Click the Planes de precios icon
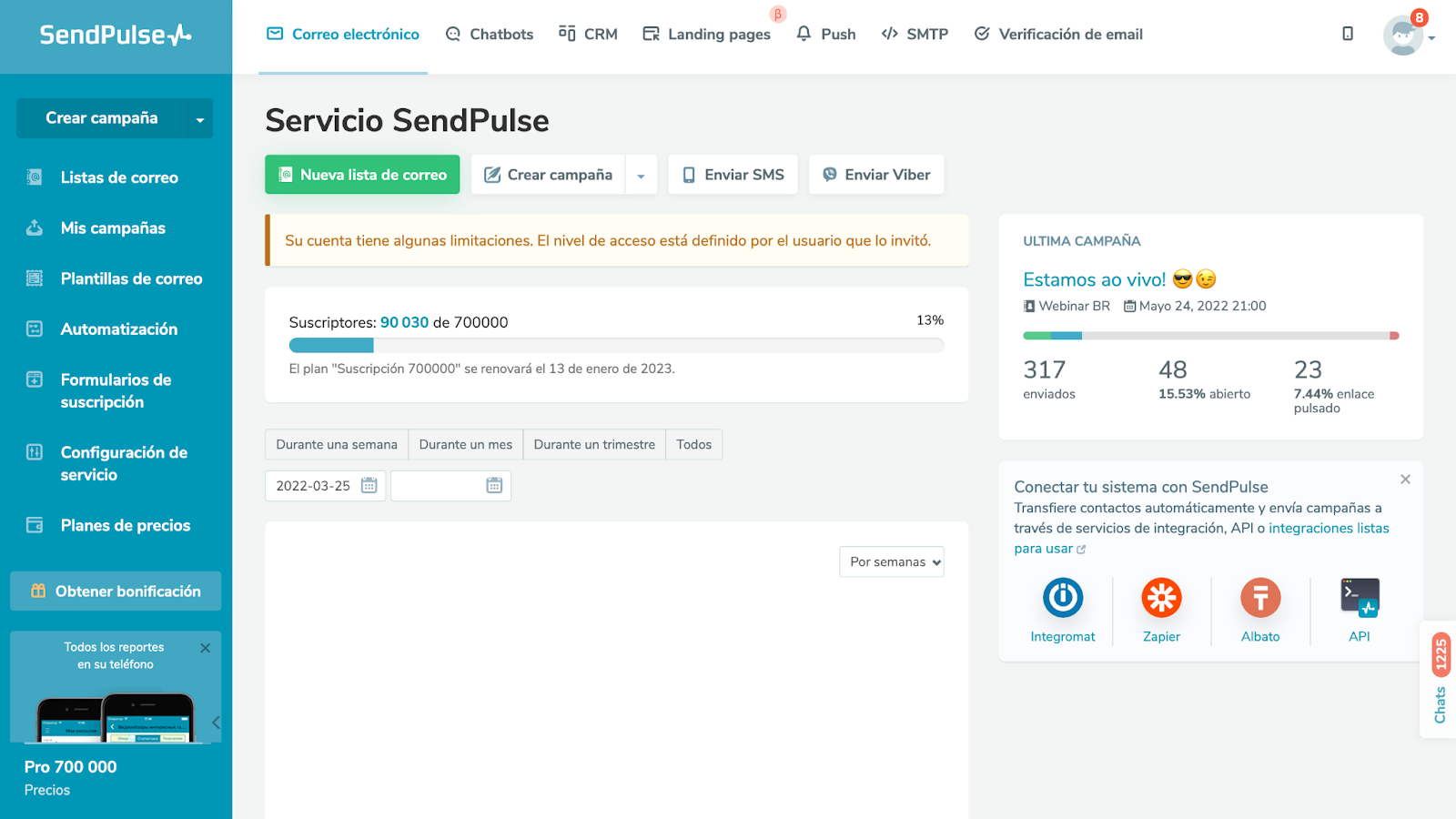Viewport: 1456px width, 819px height. tap(35, 525)
